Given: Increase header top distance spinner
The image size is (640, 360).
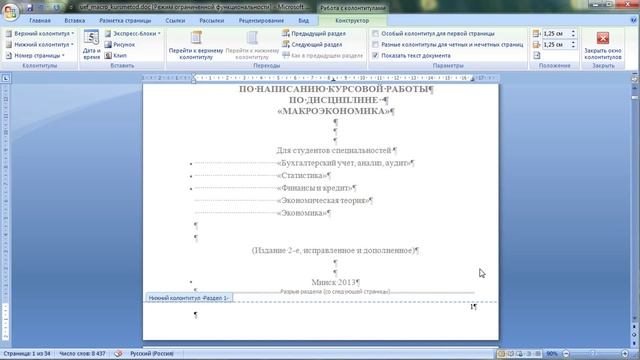Looking at the screenshot, I should click(573, 31).
